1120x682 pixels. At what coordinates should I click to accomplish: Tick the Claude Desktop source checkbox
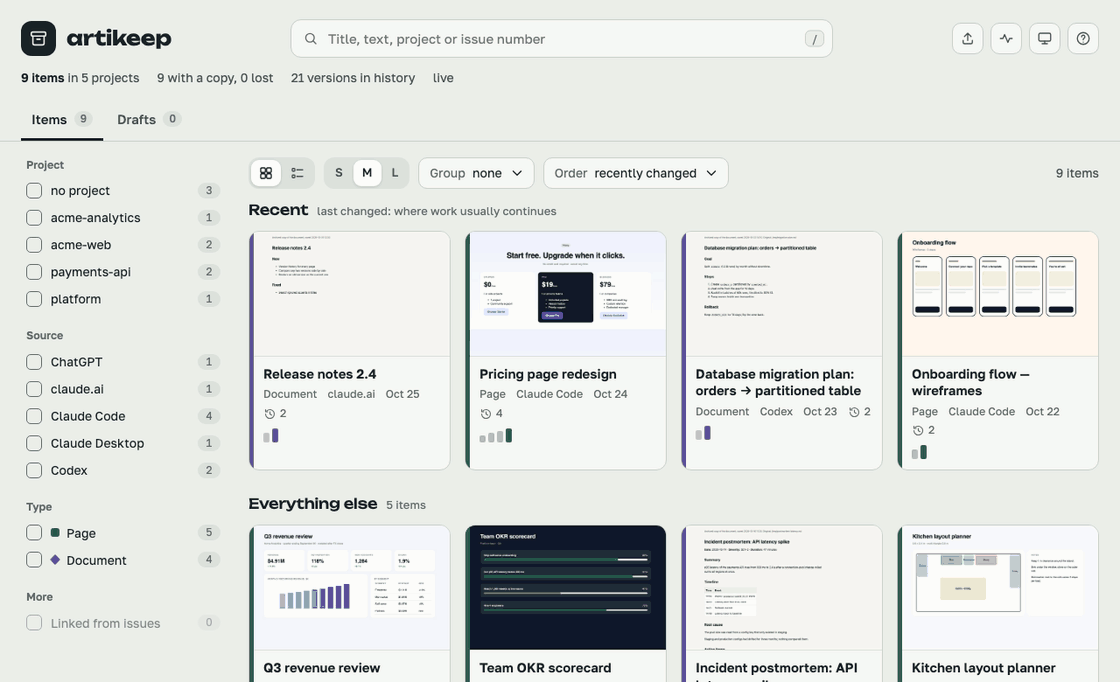tap(34, 443)
